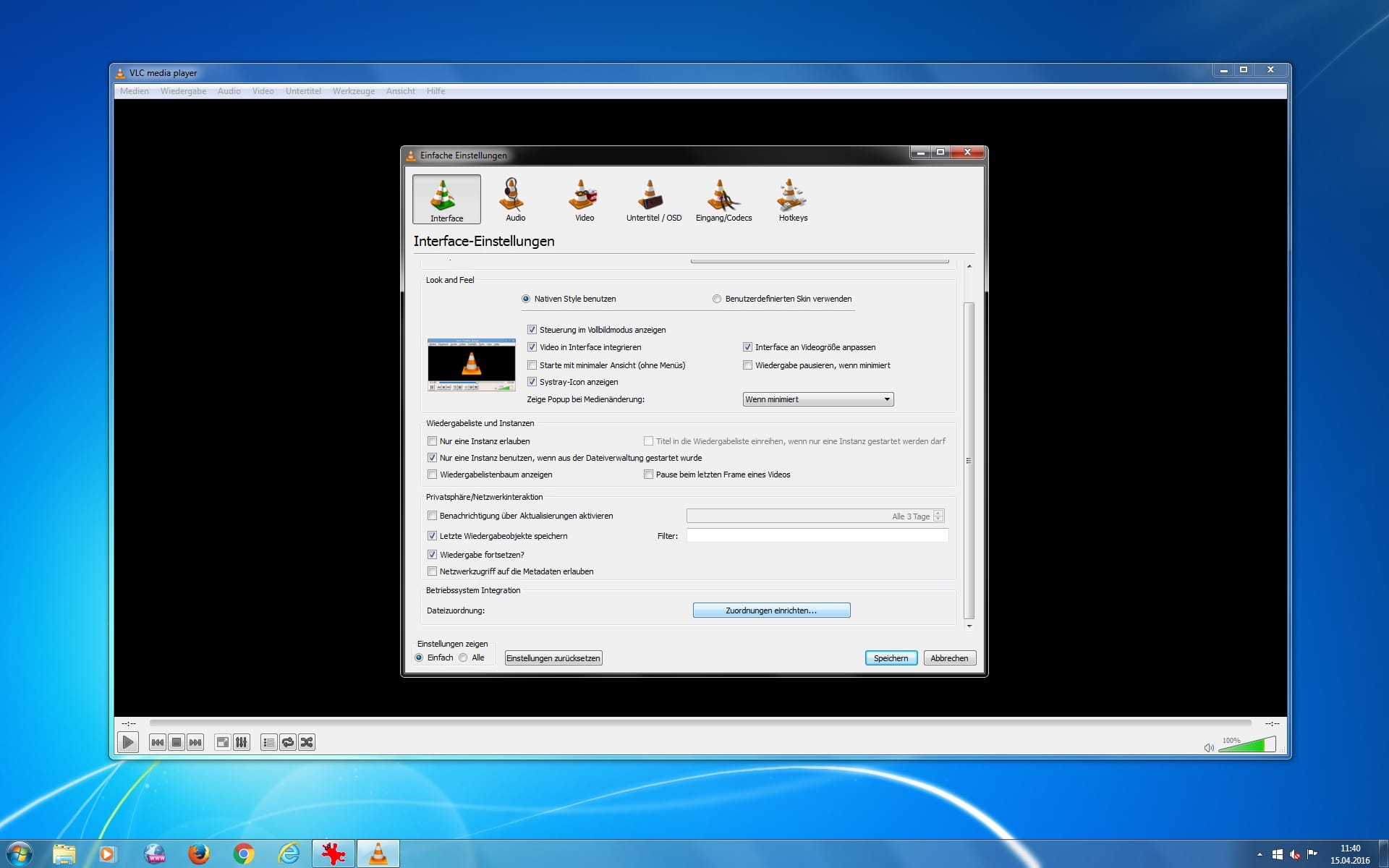Open the Wiedergabe menu
This screenshot has width=1389, height=868.
[x=183, y=91]
